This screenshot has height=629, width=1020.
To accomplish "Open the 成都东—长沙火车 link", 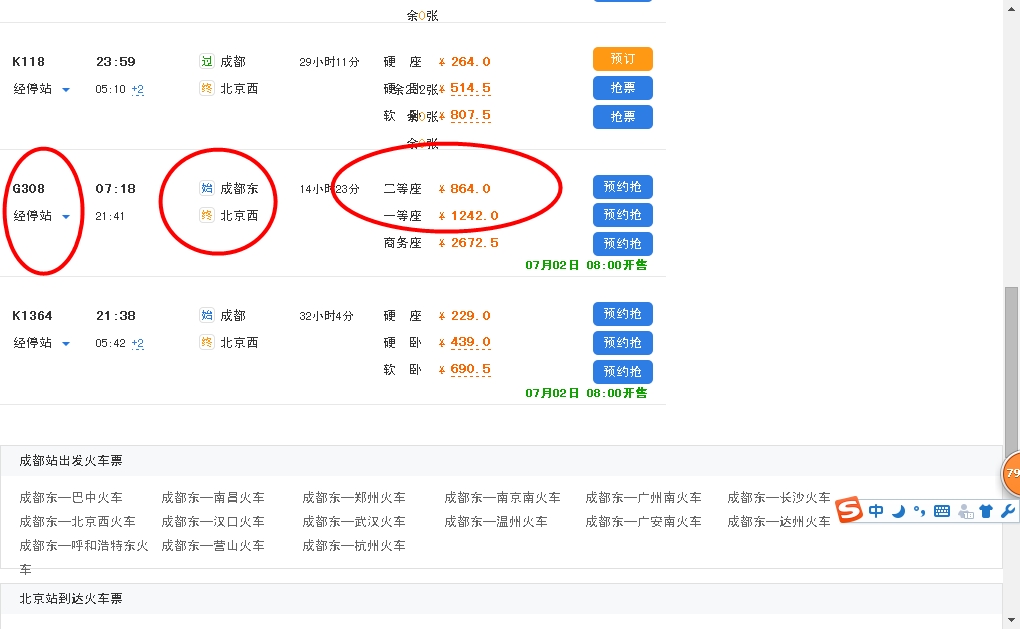I will [x=779, y=498].
